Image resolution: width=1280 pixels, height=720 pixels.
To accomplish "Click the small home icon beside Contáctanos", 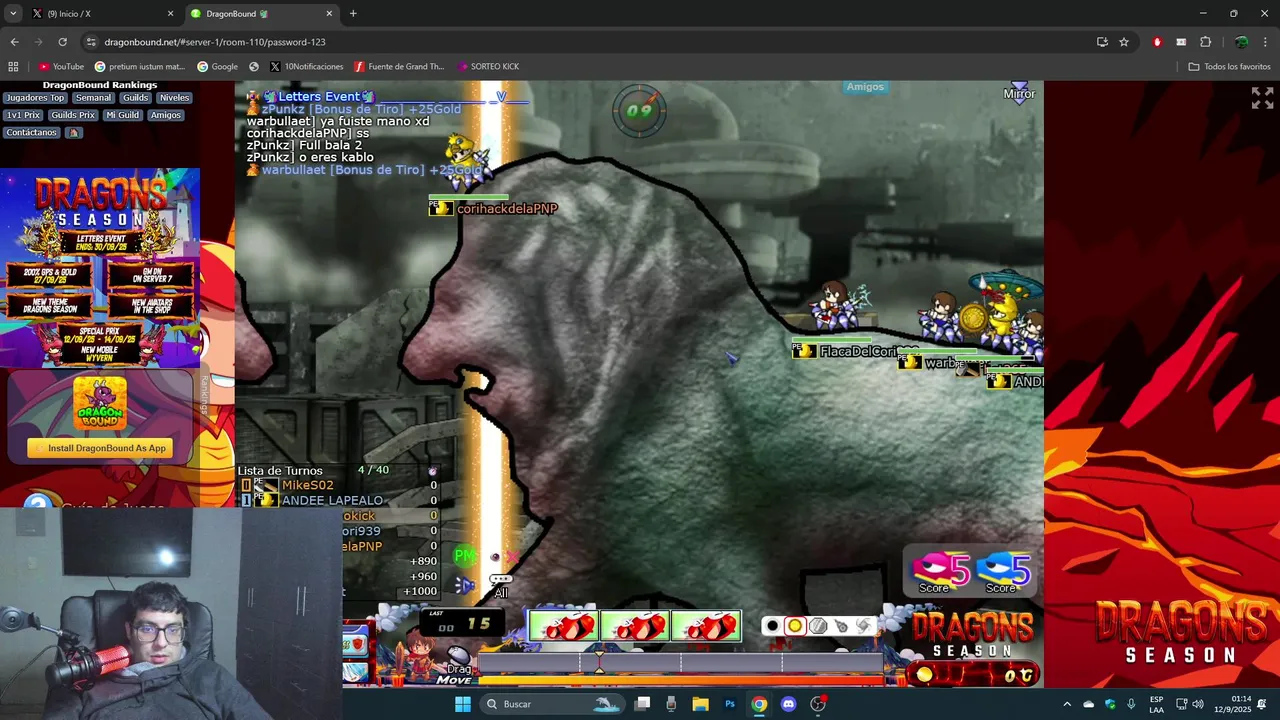I will (x=74, y=132).
